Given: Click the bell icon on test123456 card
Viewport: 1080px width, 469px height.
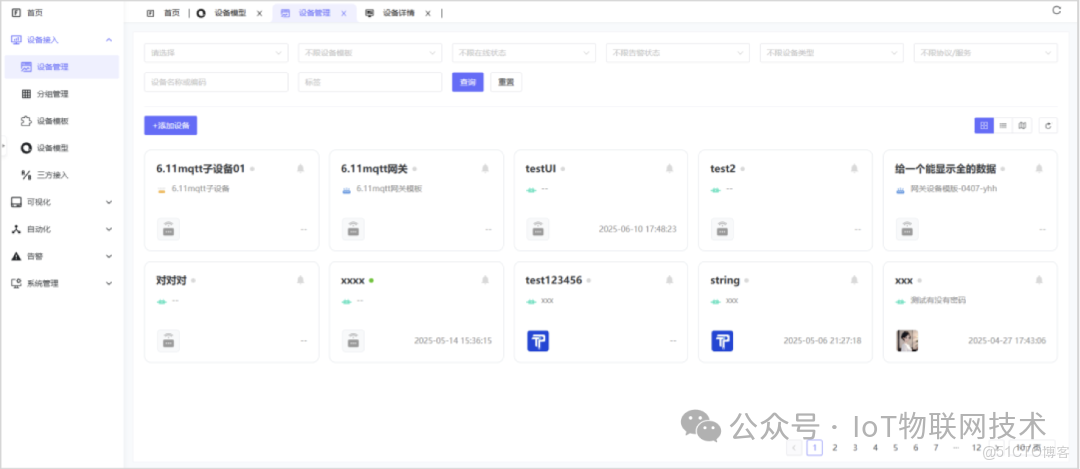Looking at the screenshot, I should (x=669, y=280).
